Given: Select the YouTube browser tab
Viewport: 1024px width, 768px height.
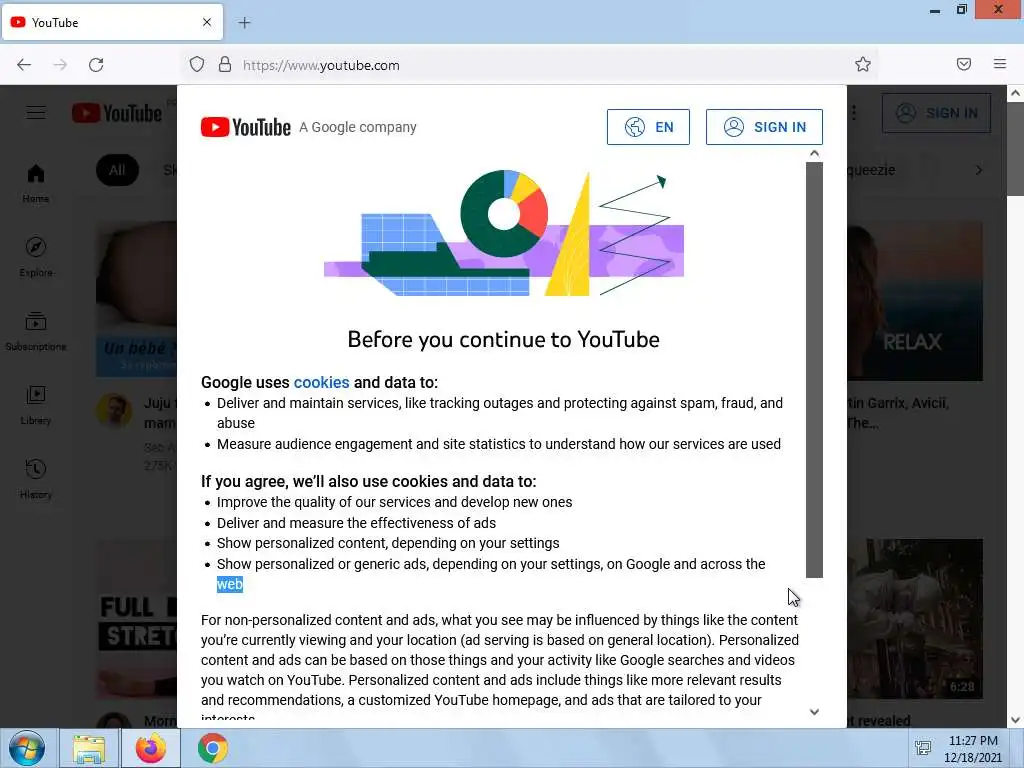Looking at the screenshot, I should [112, 22].
